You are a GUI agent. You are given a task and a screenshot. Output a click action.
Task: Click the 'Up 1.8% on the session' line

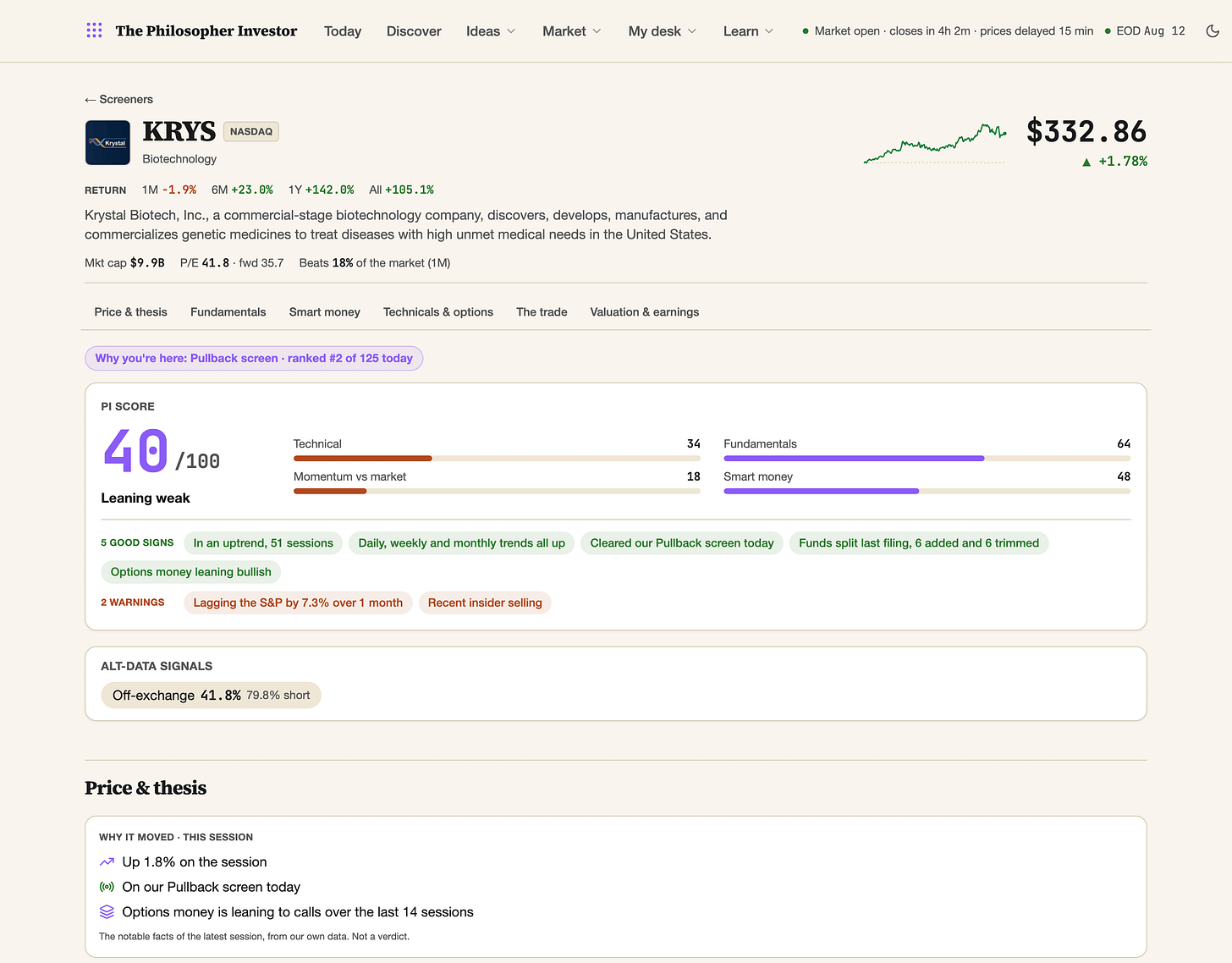coord(195,862)
